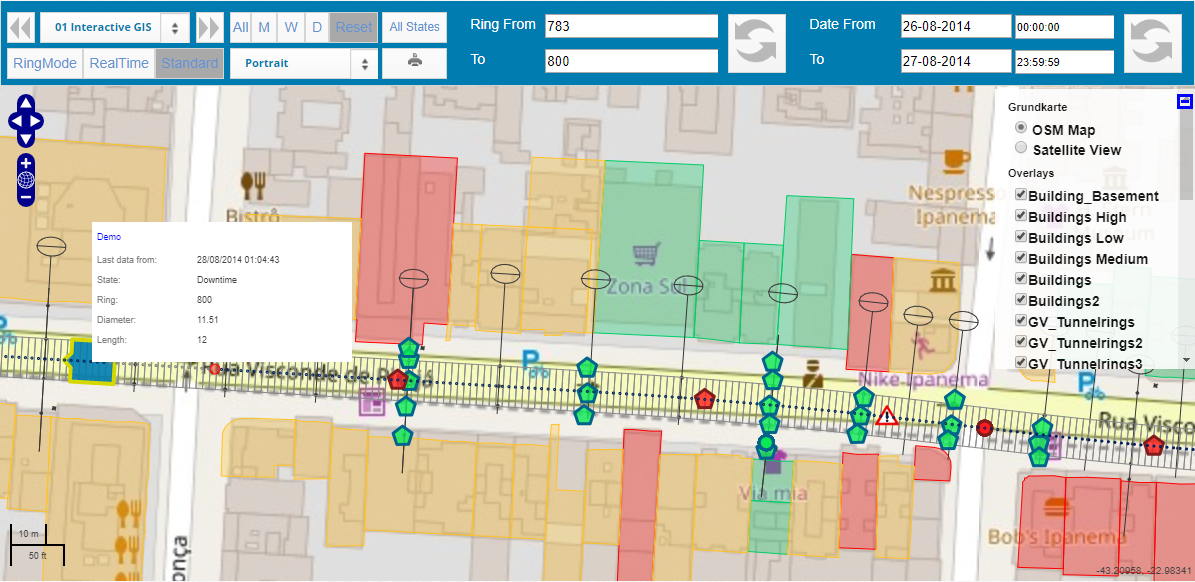Switch to RingMode
The width and height of the screenshot is (1195, 582).
coord(45,63)
